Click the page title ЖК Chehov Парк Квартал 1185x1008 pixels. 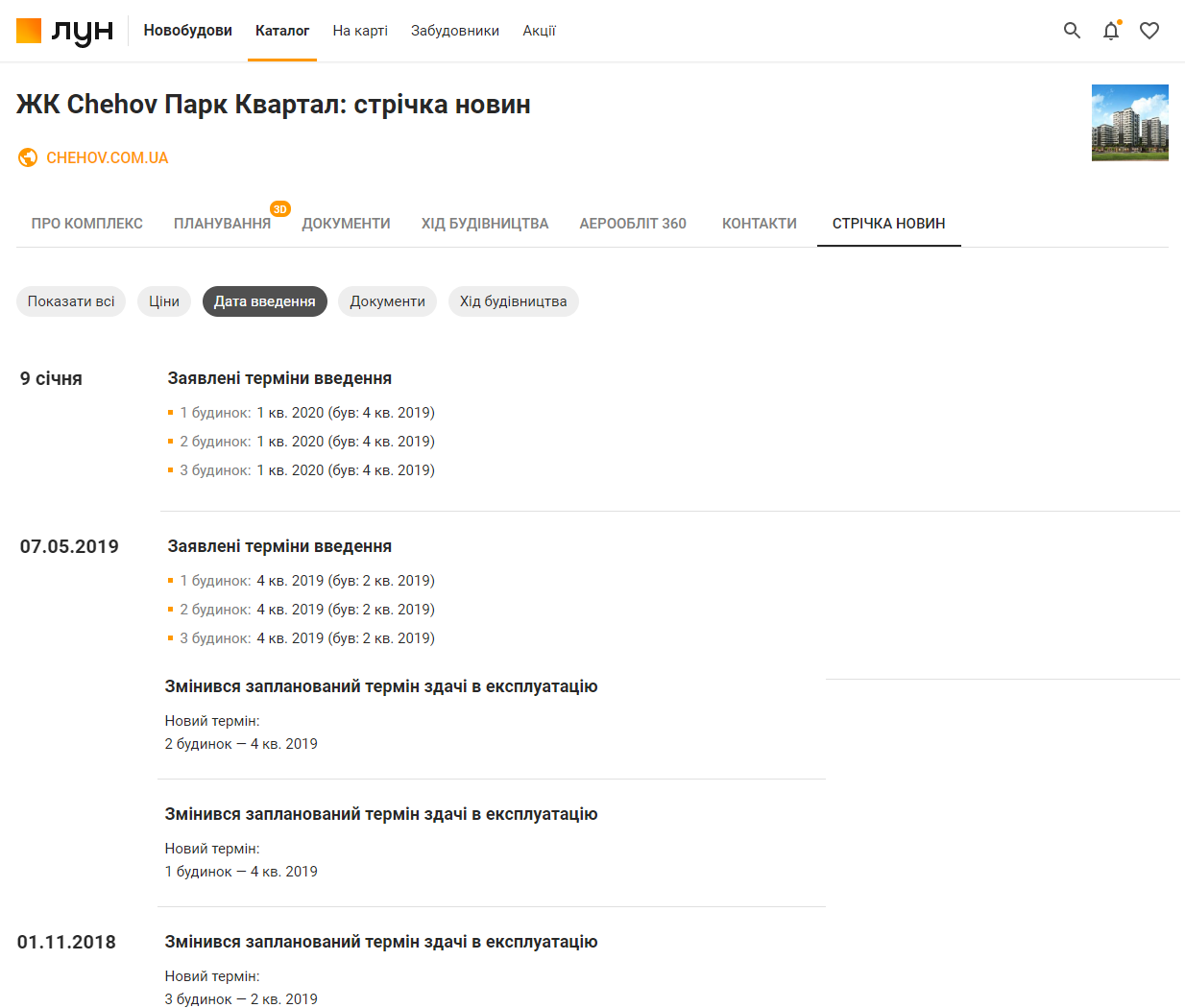click(274, 104)
